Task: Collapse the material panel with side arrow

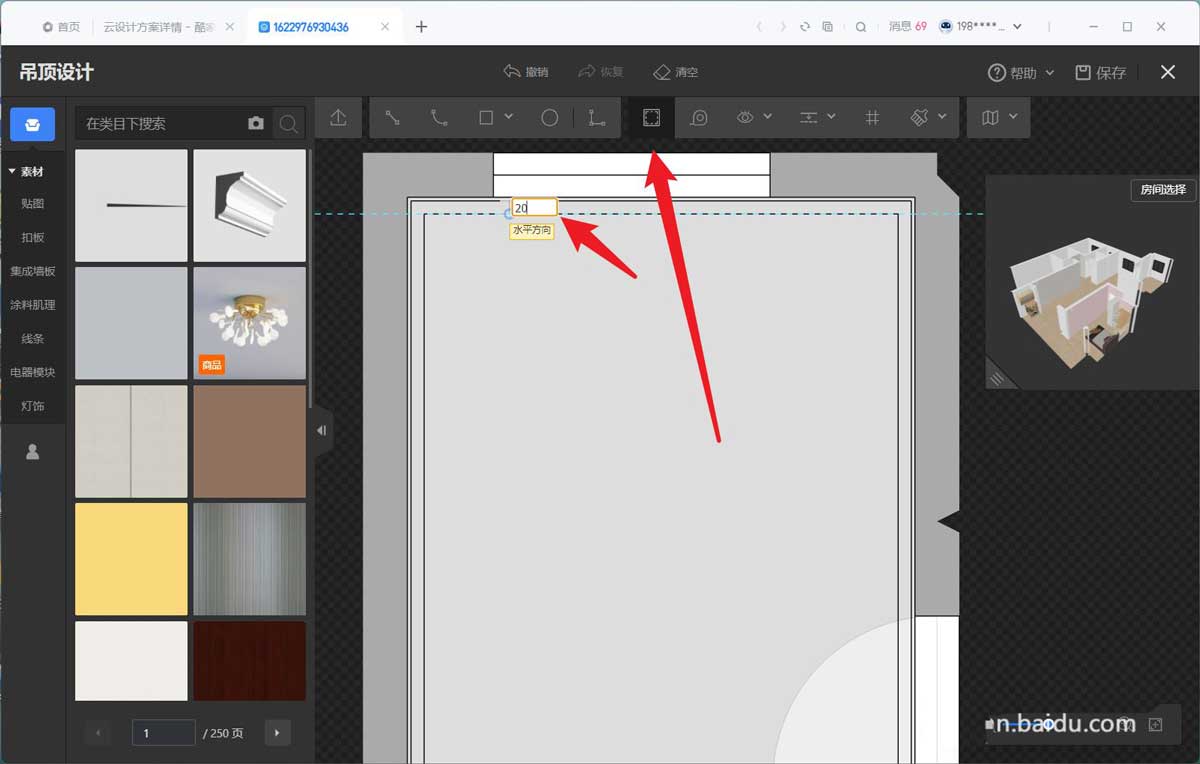Action: tap(321, 431)
